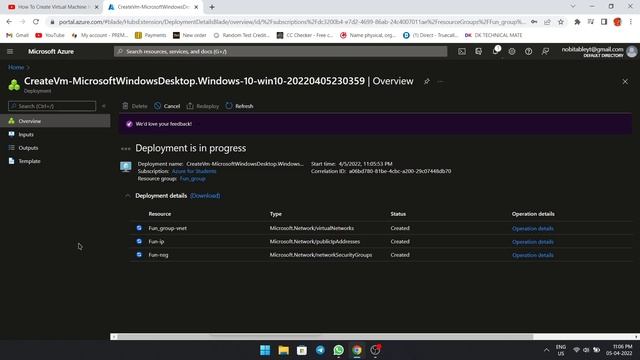
Task: Open the more options ellipsis beside title
Action: pyautogui.click(x=440, y=81)
